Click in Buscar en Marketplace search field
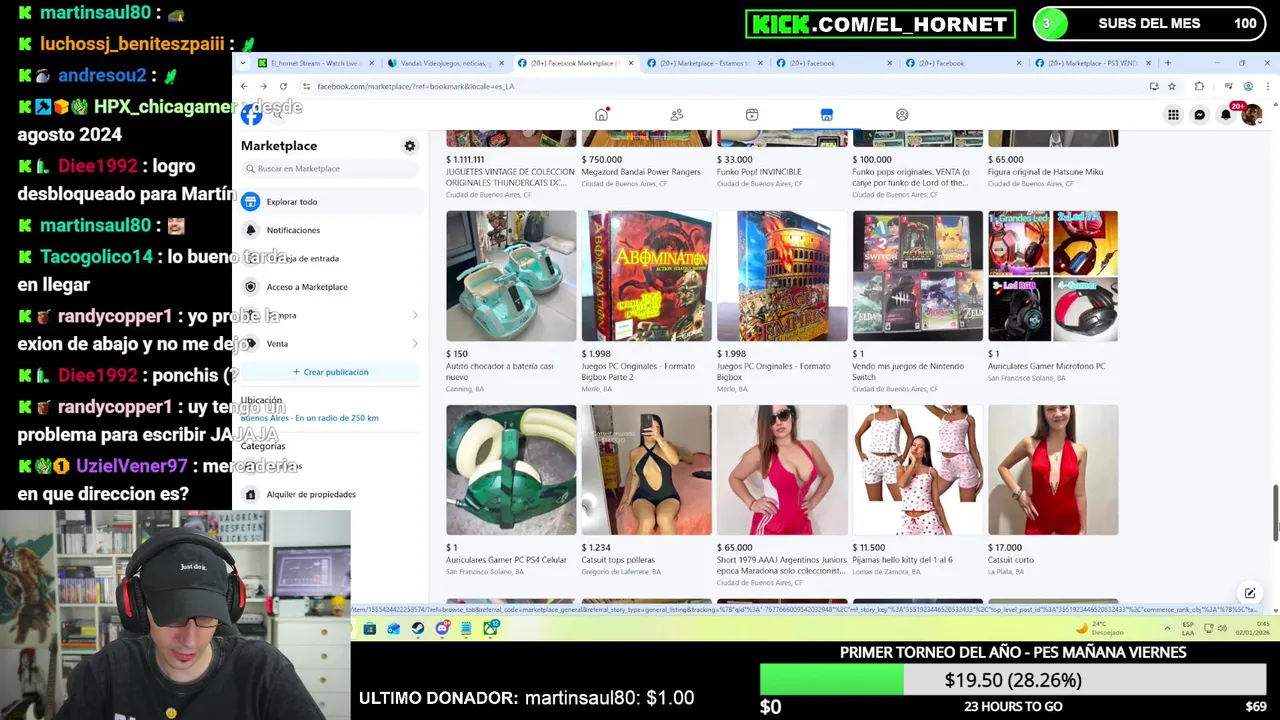 330,169
